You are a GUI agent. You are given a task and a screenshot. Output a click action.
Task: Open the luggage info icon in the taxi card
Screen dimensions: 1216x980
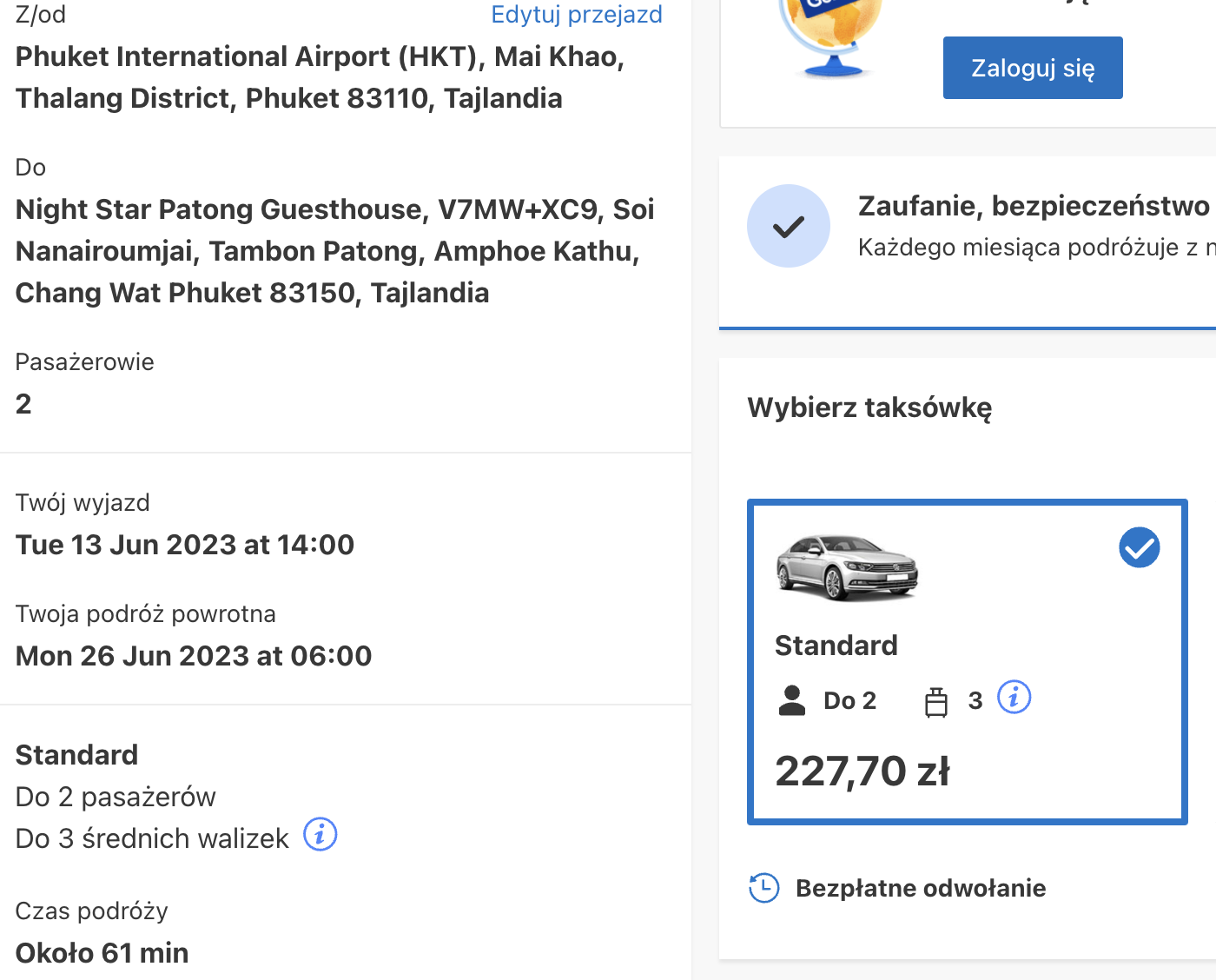point(1014,698)
